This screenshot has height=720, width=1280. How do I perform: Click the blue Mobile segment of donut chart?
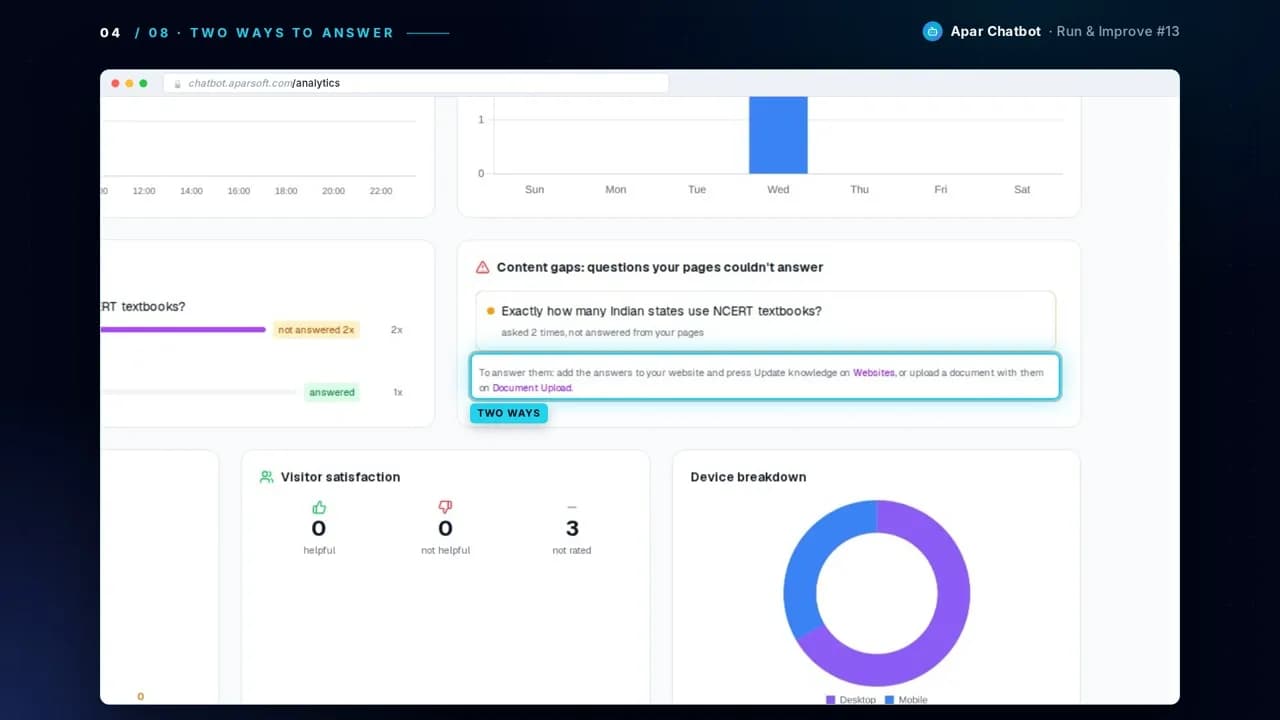coord(815,555)
